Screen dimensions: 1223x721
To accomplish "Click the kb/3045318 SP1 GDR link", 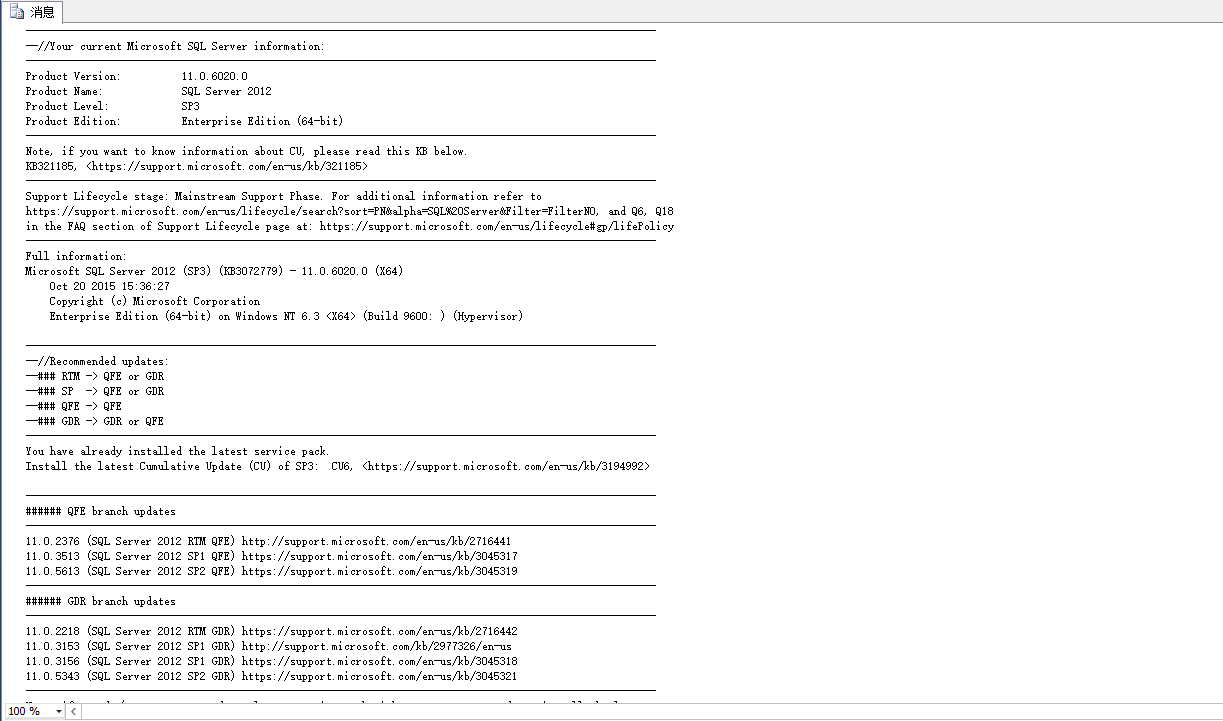I will (379, 661).
